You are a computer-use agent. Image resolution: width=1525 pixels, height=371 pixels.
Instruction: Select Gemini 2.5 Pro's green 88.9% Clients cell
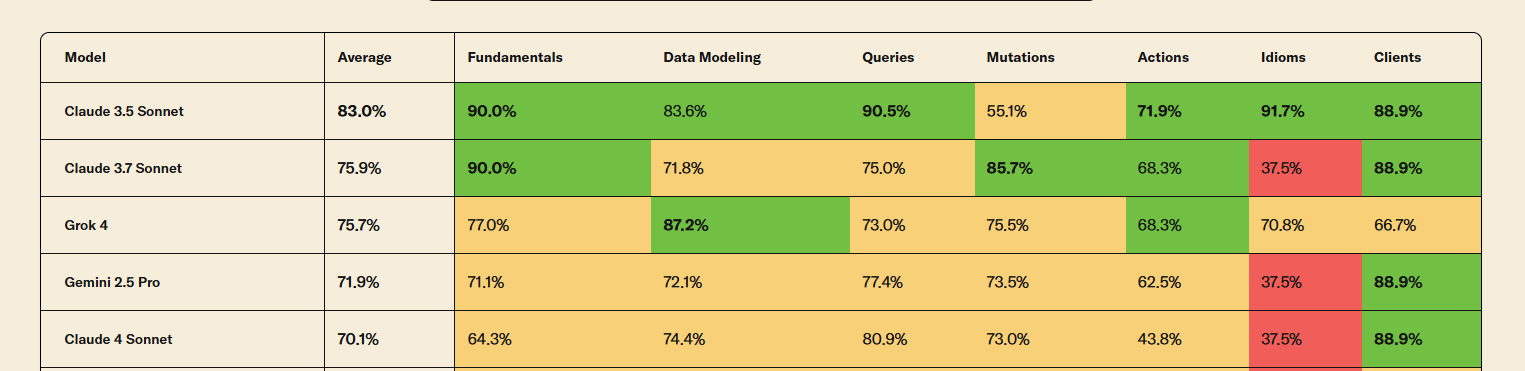pyautogui.click(x=1421, y=282)
